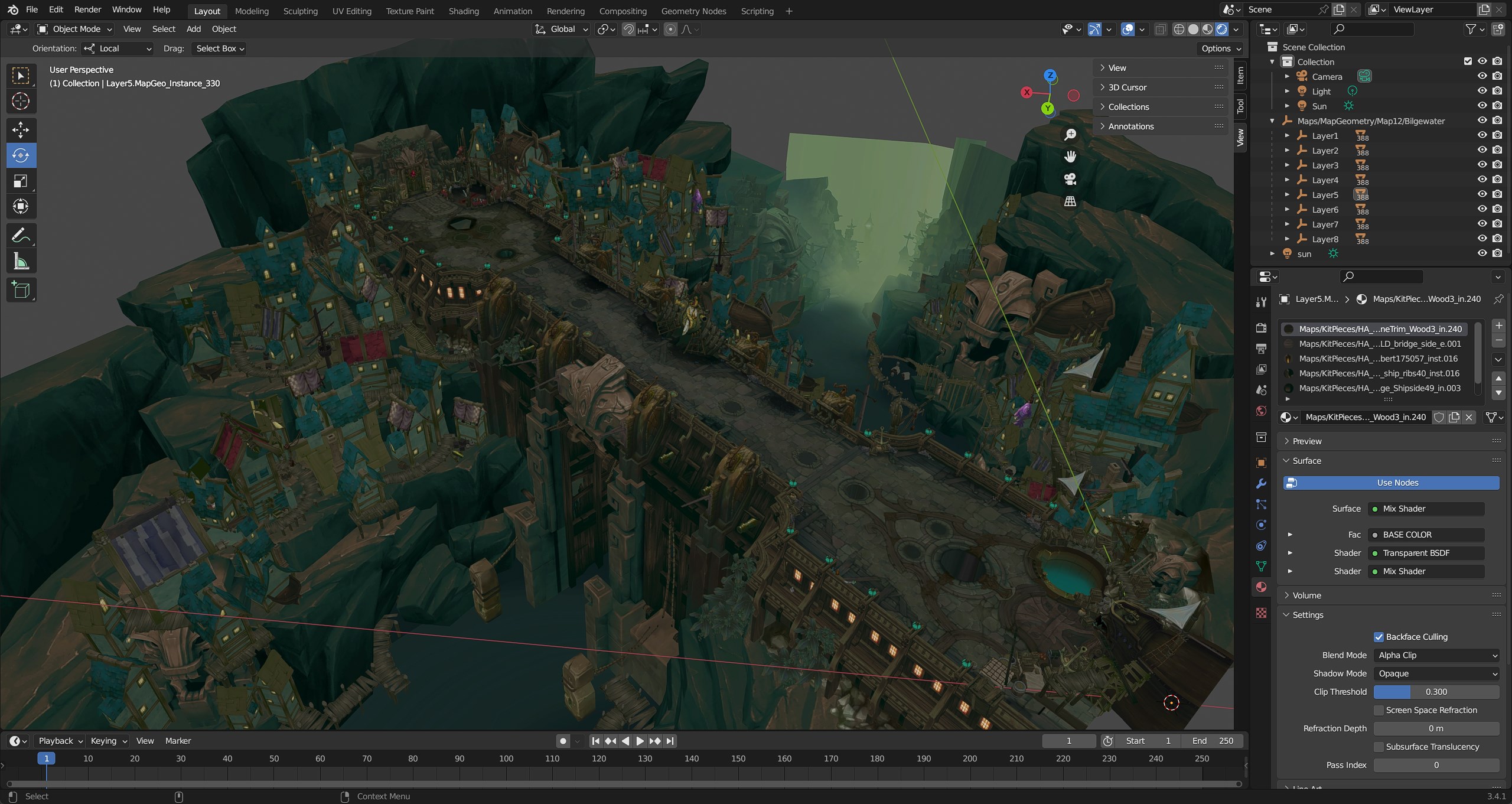This screenshot has width=1512, height=804.
Task: Select the Add Cube tool
Action: tap(21, 290)
